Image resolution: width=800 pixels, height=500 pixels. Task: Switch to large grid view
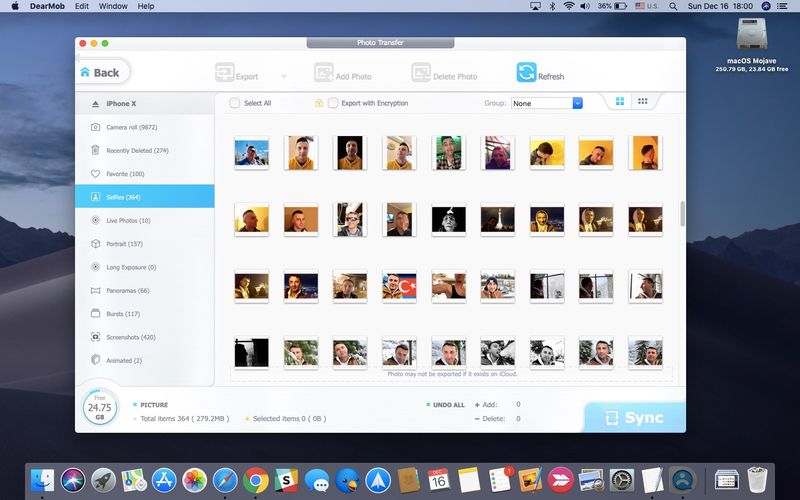(620, 101)
